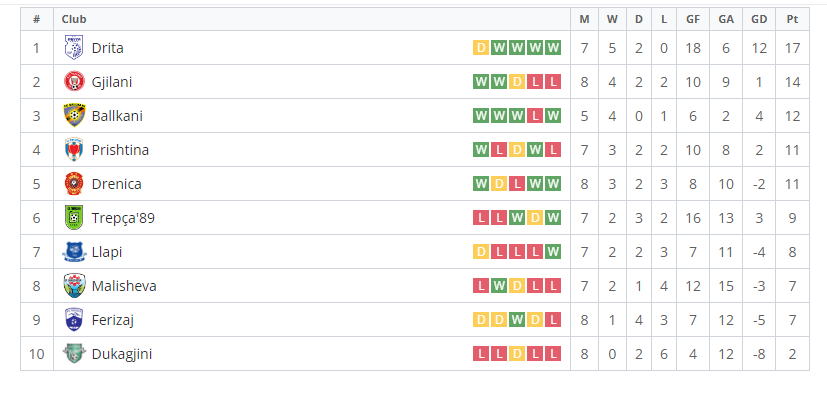Click the Prishtina club crest
This screenshot has width=827, height=413.
tap(74, 150)
